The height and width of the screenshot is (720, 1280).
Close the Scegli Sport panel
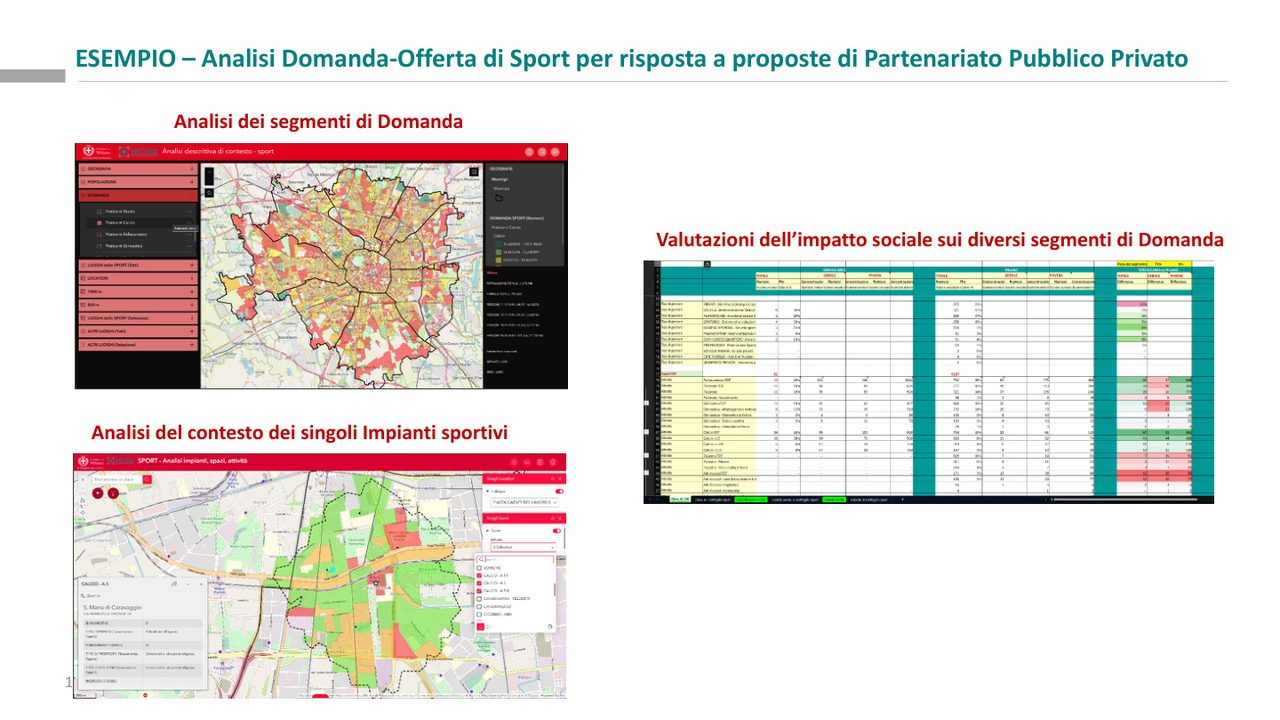pos(560,518)
